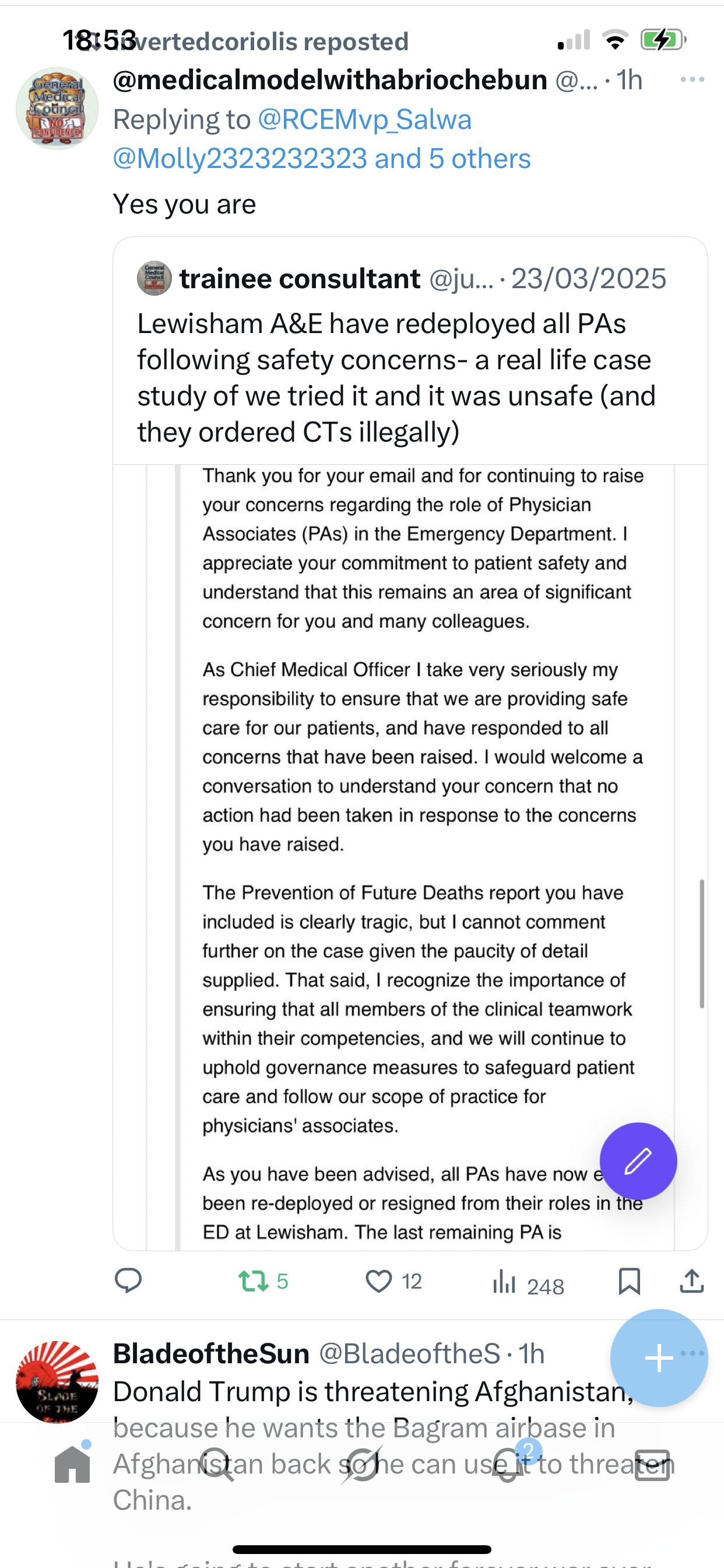Open BladeoftheSun profile picture
The width and height of the screenshot is (724, 1568).
tap(57, 1382)
